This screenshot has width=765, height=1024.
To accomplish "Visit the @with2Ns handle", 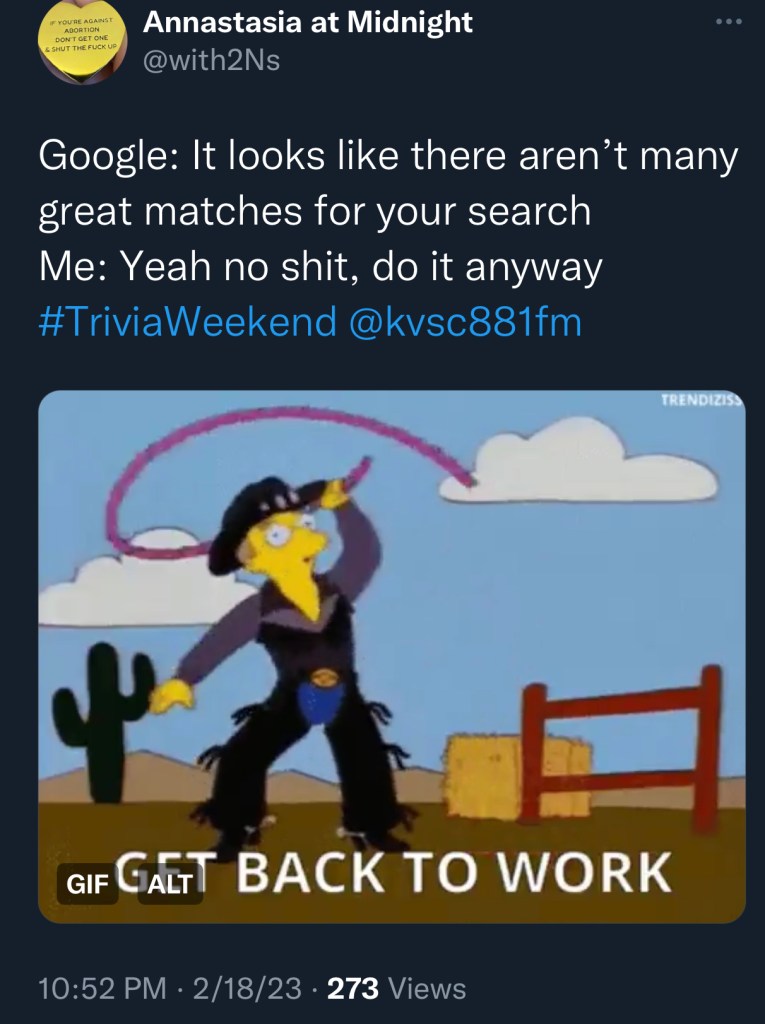I will pyautogui.click(x=211, y=61).
